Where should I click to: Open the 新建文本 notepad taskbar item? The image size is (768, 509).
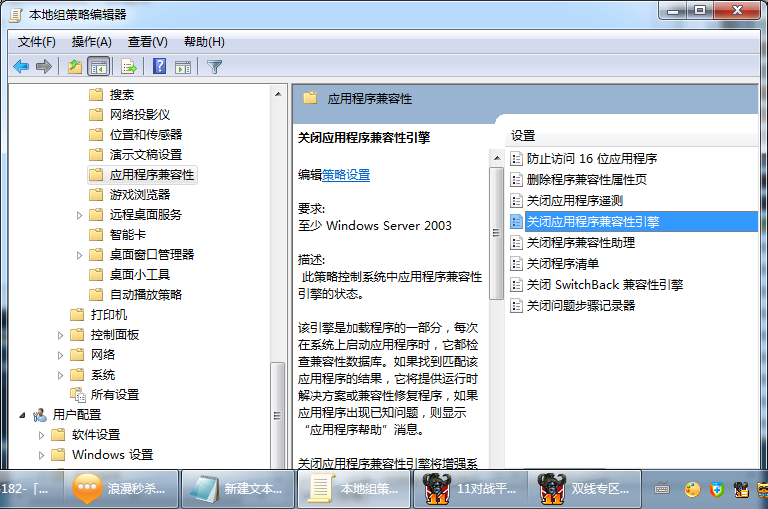[238, 489]
